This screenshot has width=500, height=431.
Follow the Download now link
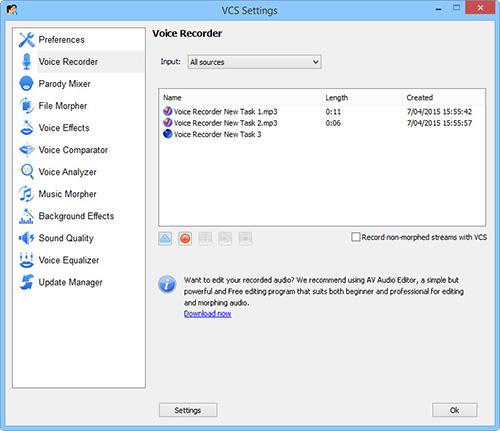(208, 314)
